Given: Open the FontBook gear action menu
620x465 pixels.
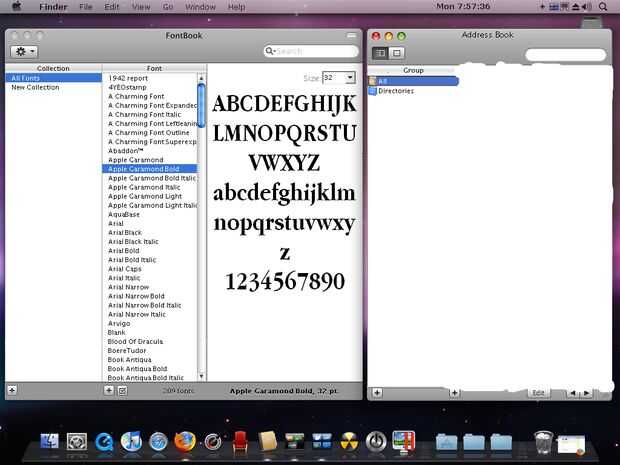Looking at the screenshot, I should [x=24, y=51].
